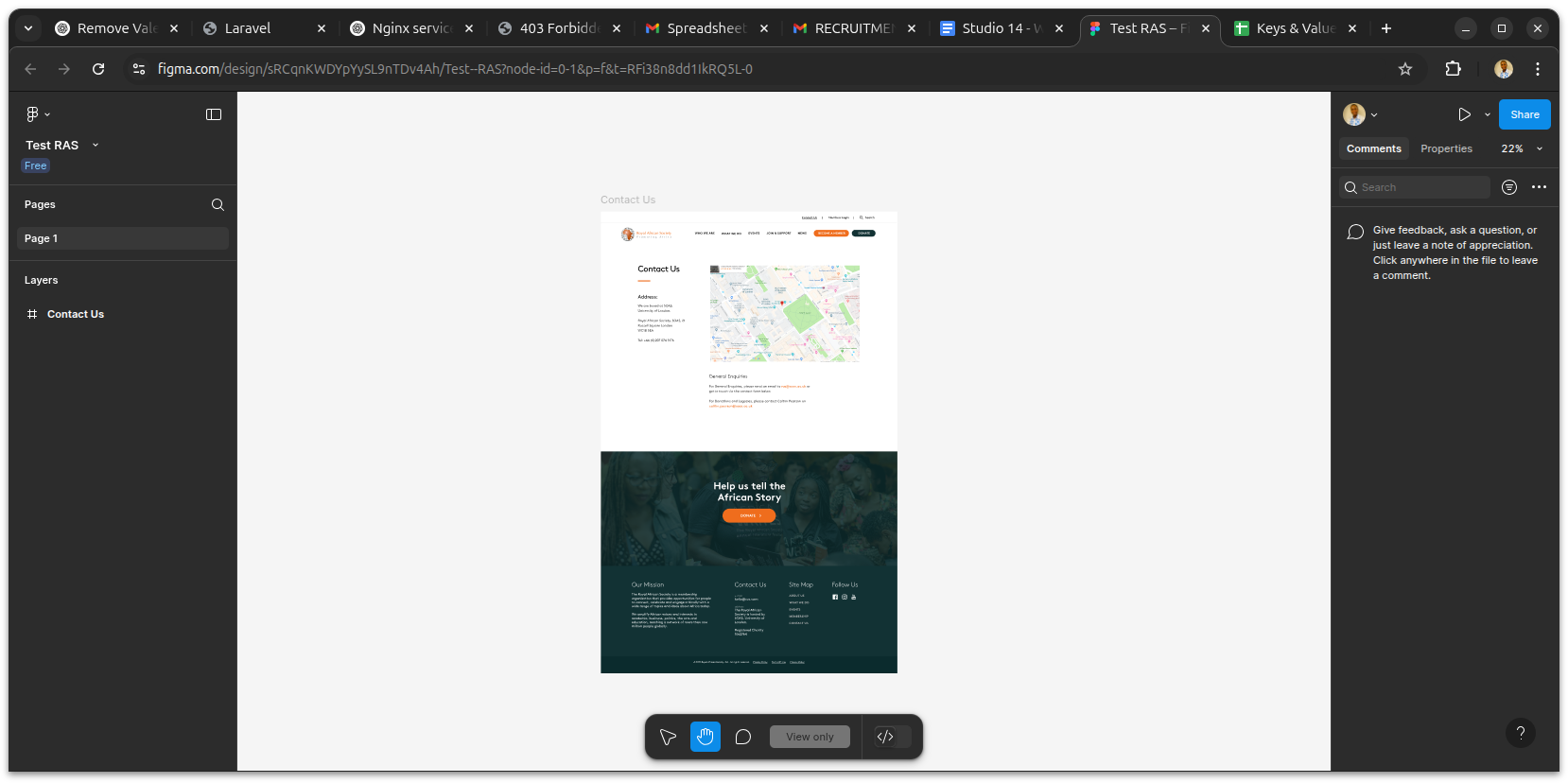The image size is (1568, 783).
Task: Open the Help question mark button
Action: pyautogui.click(x=1521, y=733)
